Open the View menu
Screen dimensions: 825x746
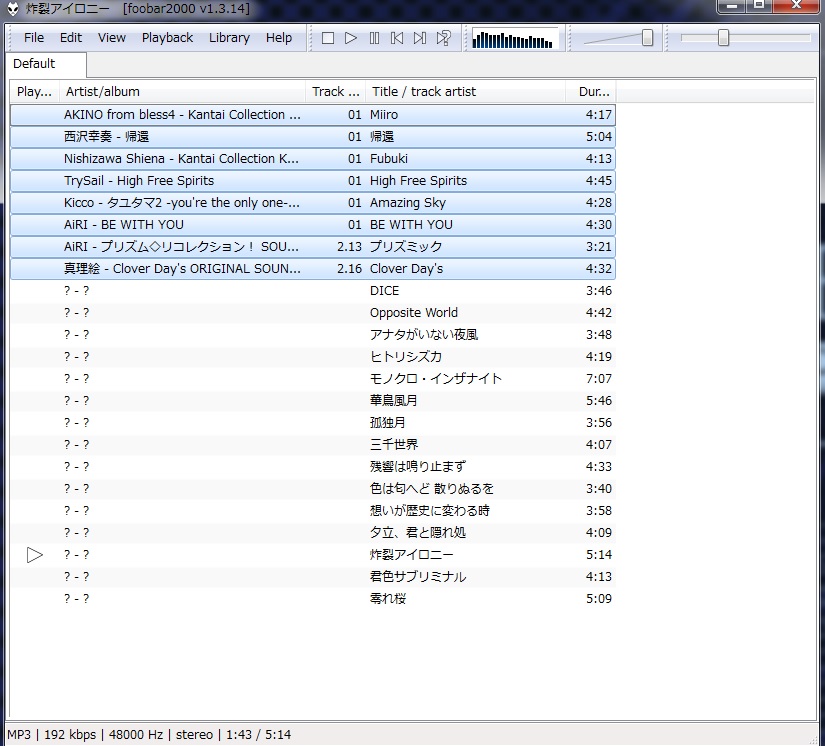tap(112, 38)
